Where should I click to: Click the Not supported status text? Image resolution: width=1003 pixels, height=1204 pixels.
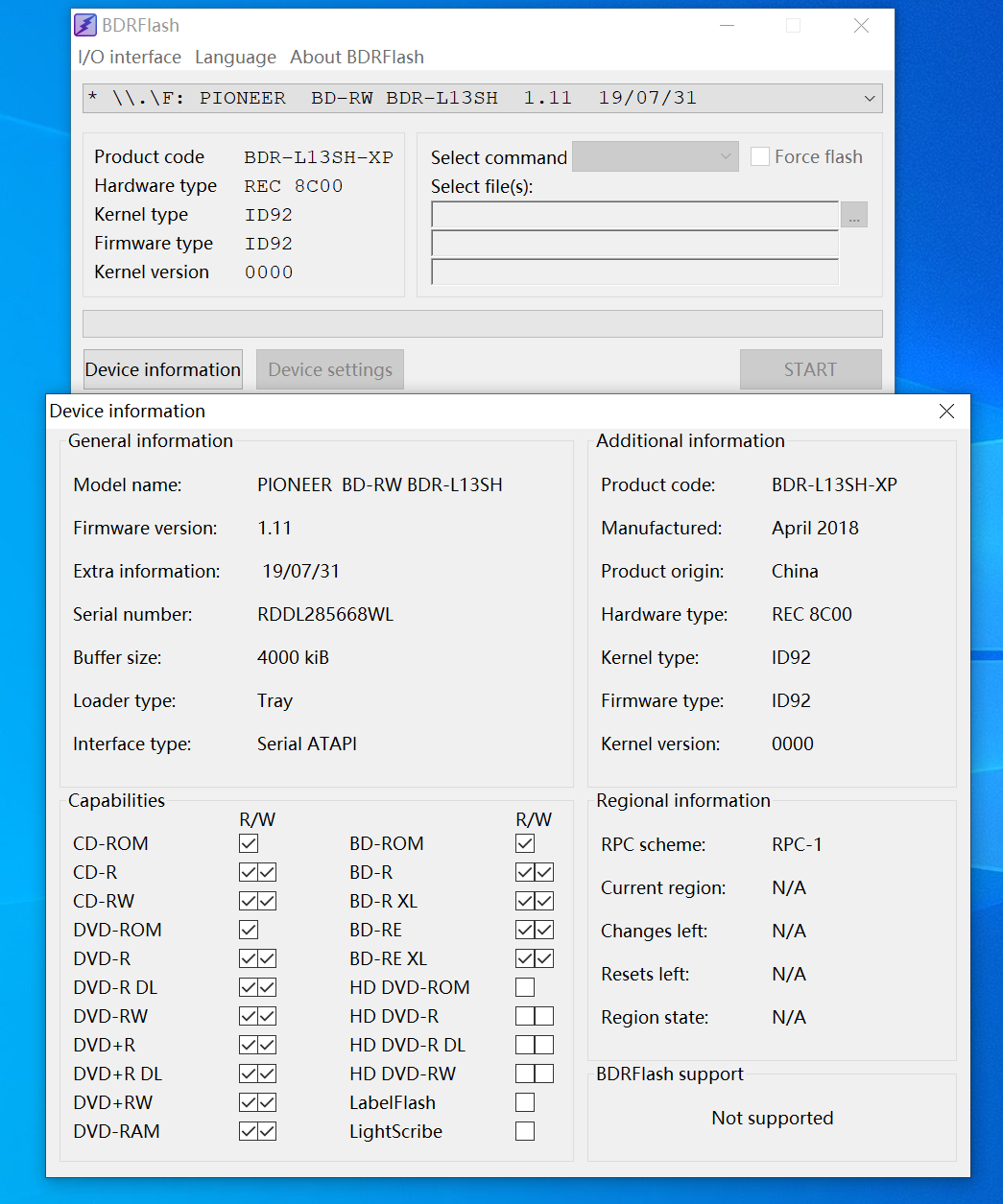click(773, 1118)
